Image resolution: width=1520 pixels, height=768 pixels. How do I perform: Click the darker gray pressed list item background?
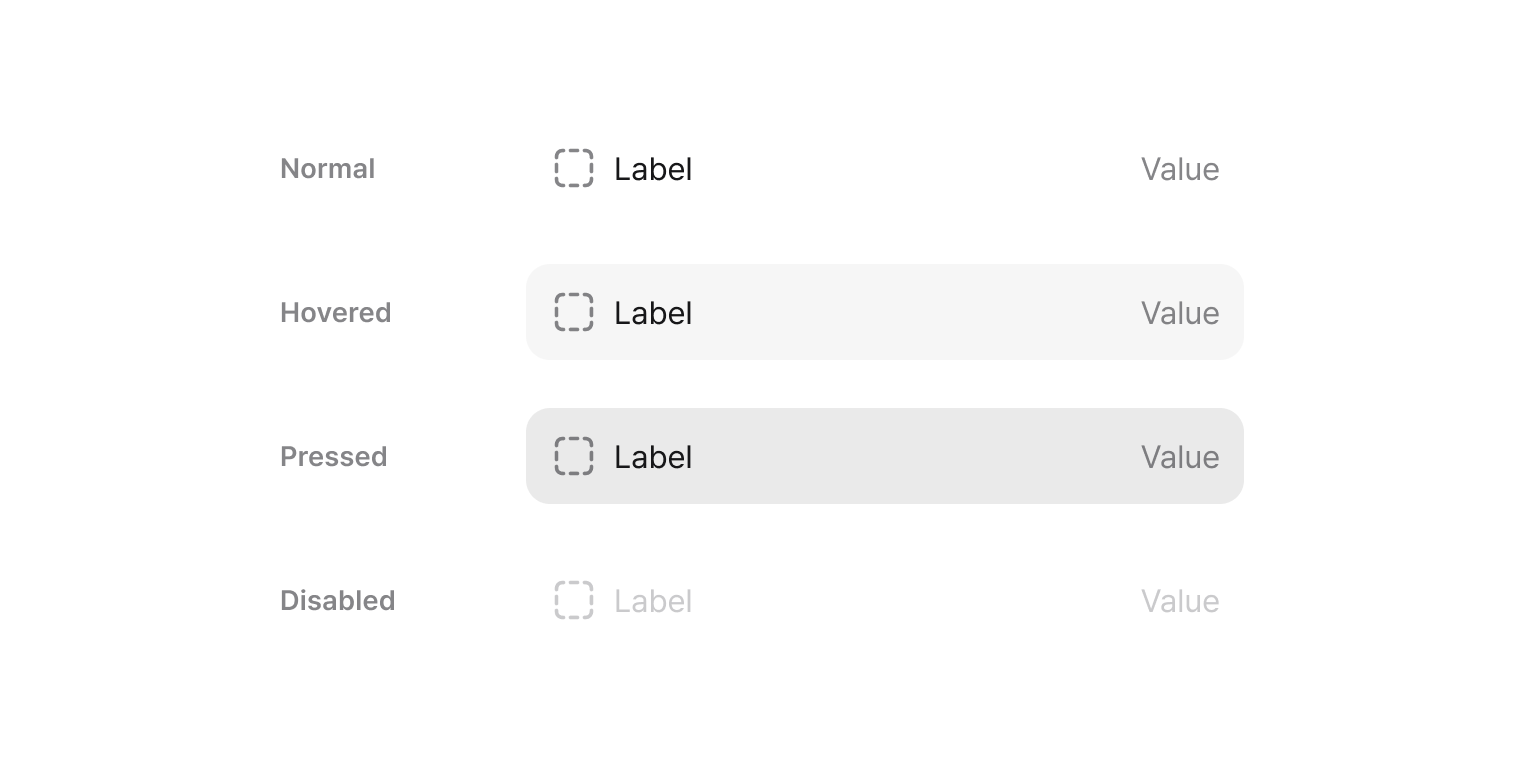(x=900, y=456)
